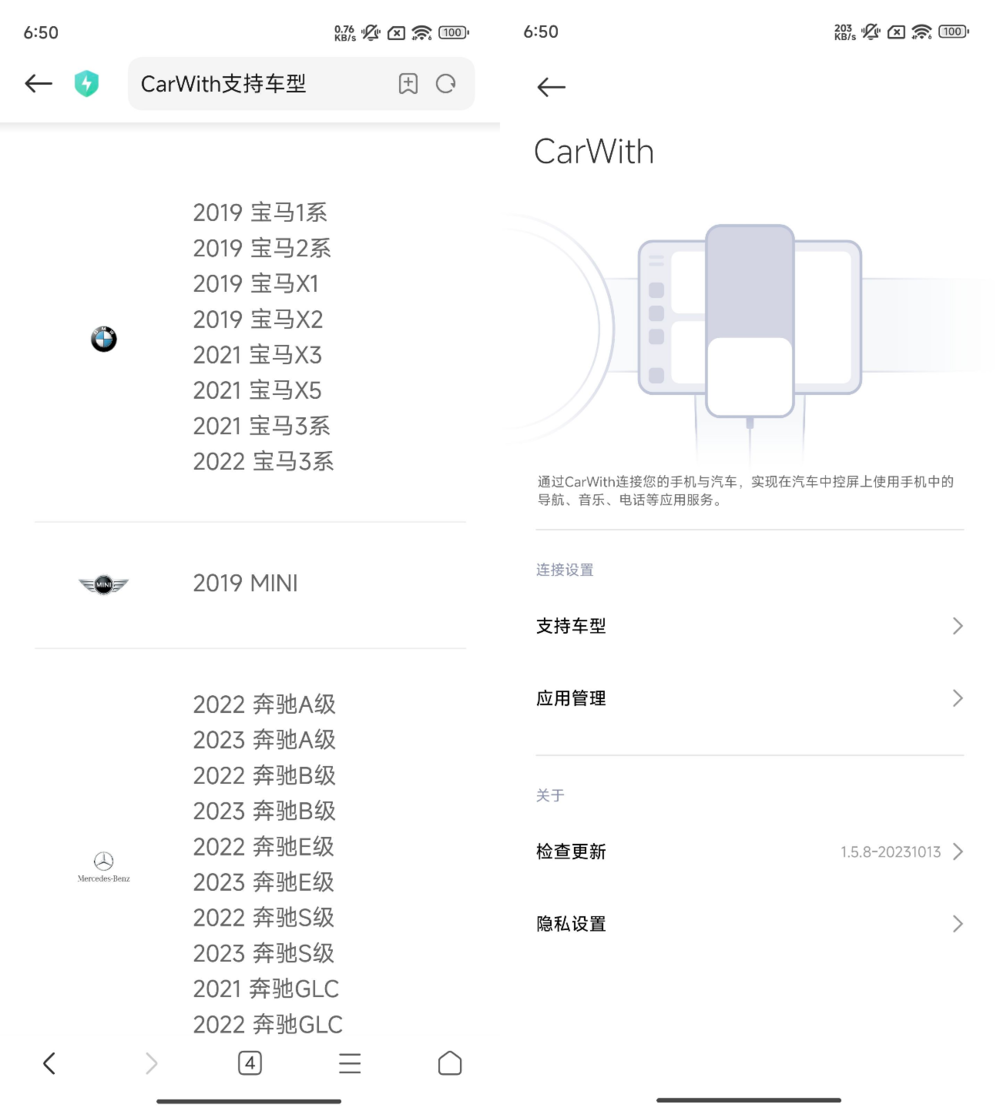
Task: Check for updates via 检查更新
Action: point(571,852)
